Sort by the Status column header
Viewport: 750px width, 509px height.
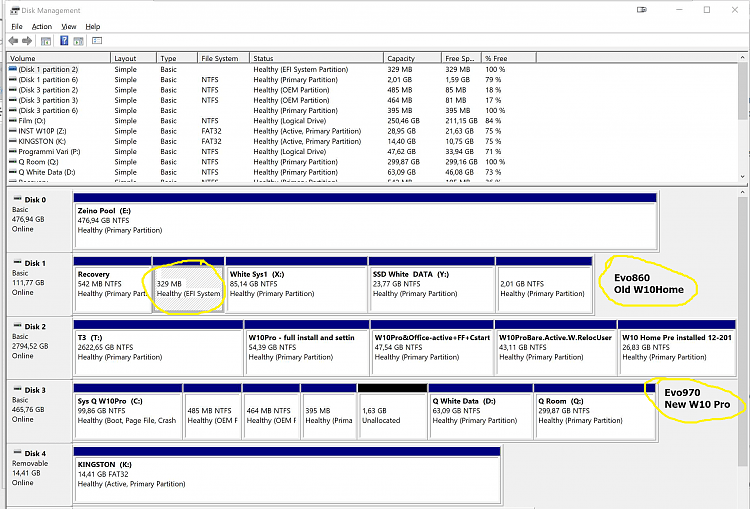tap(316, 58)
